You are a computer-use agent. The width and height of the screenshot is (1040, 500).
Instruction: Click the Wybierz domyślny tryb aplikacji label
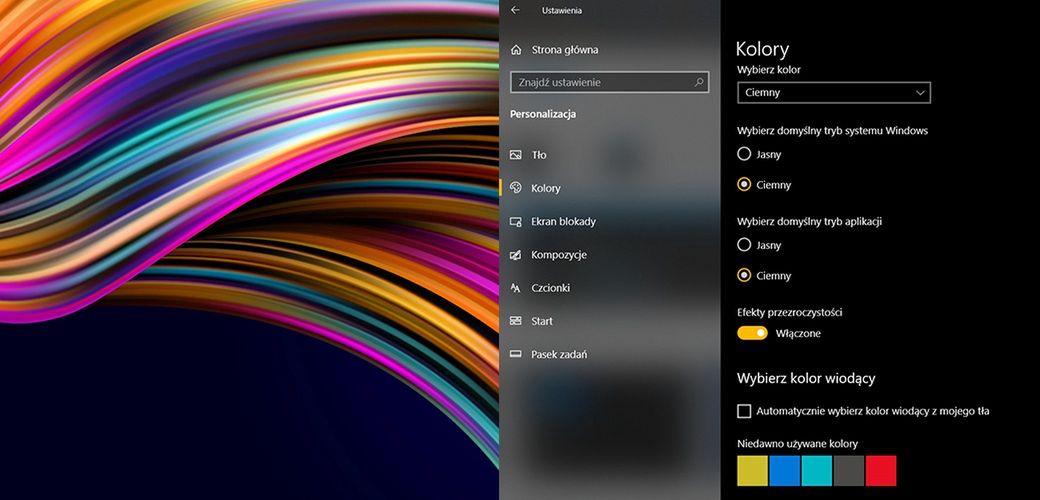(809, 221)
